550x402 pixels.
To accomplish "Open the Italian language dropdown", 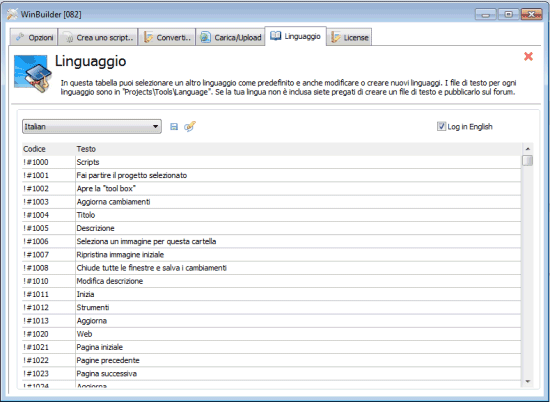I will [x=92, y=127].
